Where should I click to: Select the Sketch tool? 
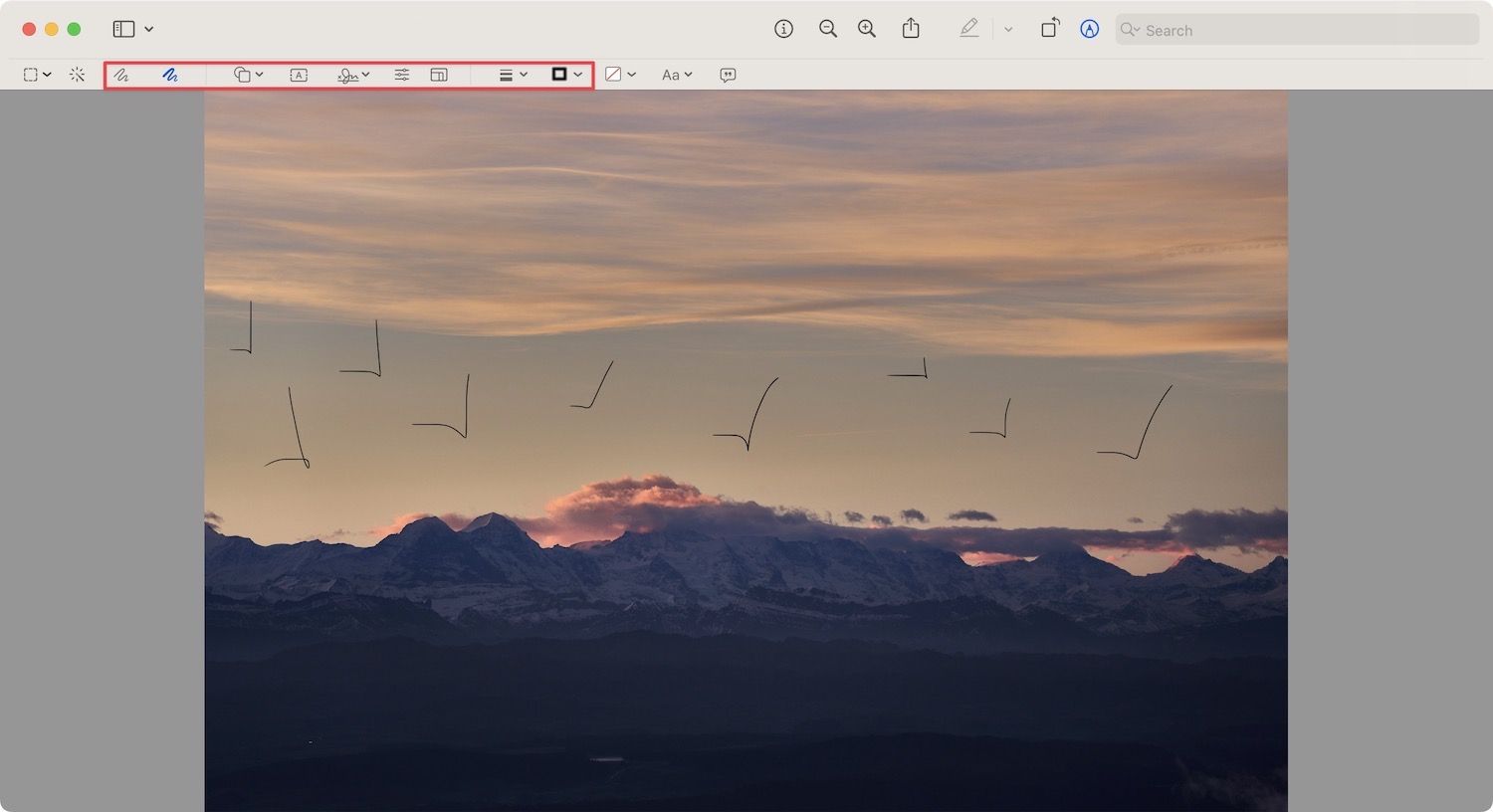(x=120, y=74)
